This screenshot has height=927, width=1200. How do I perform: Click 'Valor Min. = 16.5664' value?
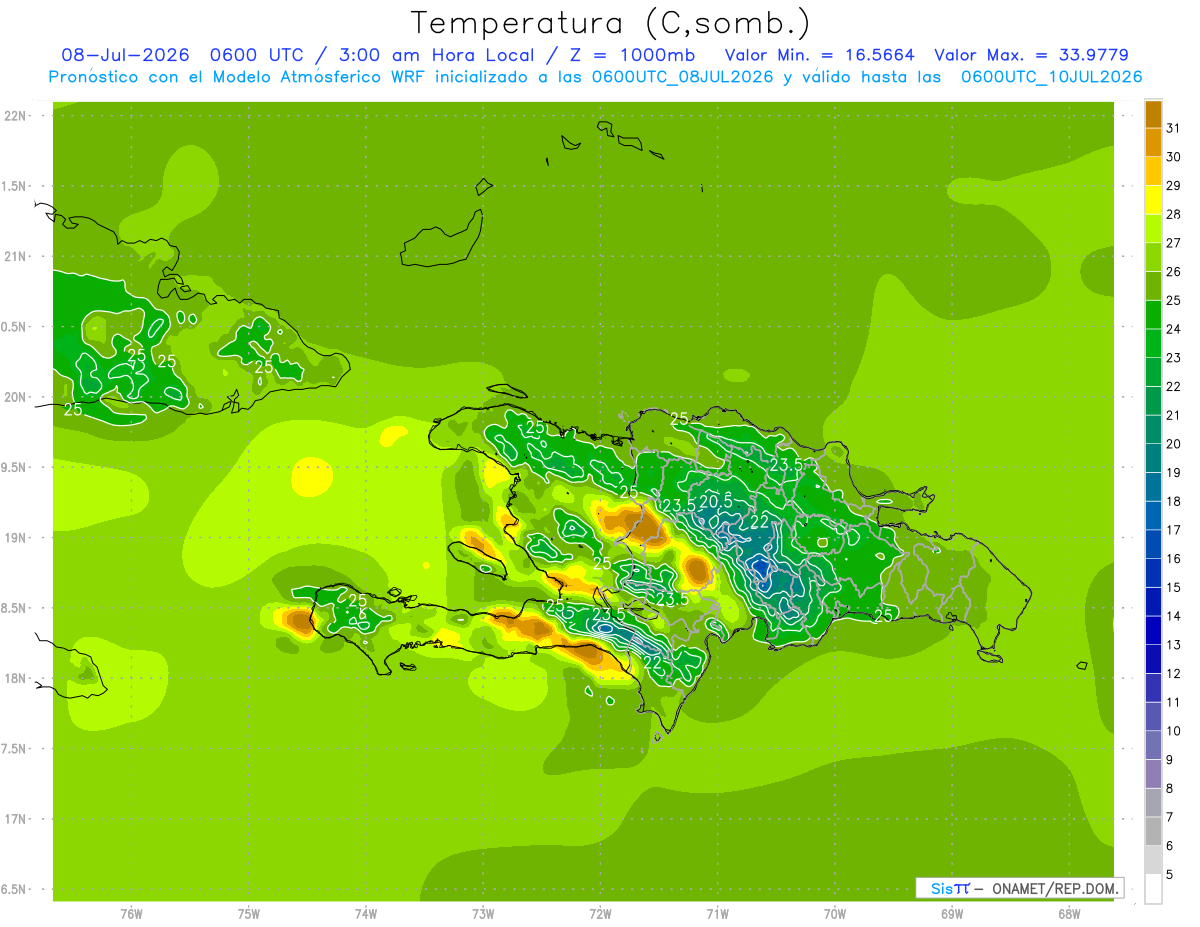[819, 55]
